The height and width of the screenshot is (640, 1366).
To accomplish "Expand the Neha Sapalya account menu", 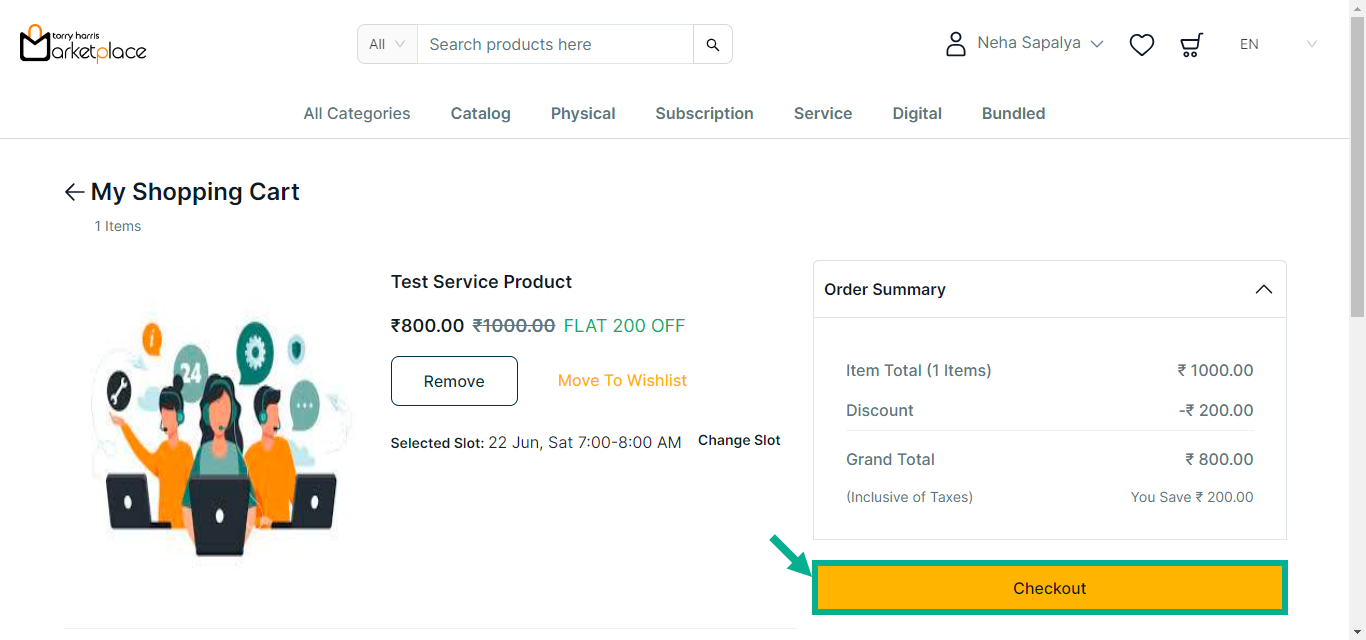I will (1040, 44).
